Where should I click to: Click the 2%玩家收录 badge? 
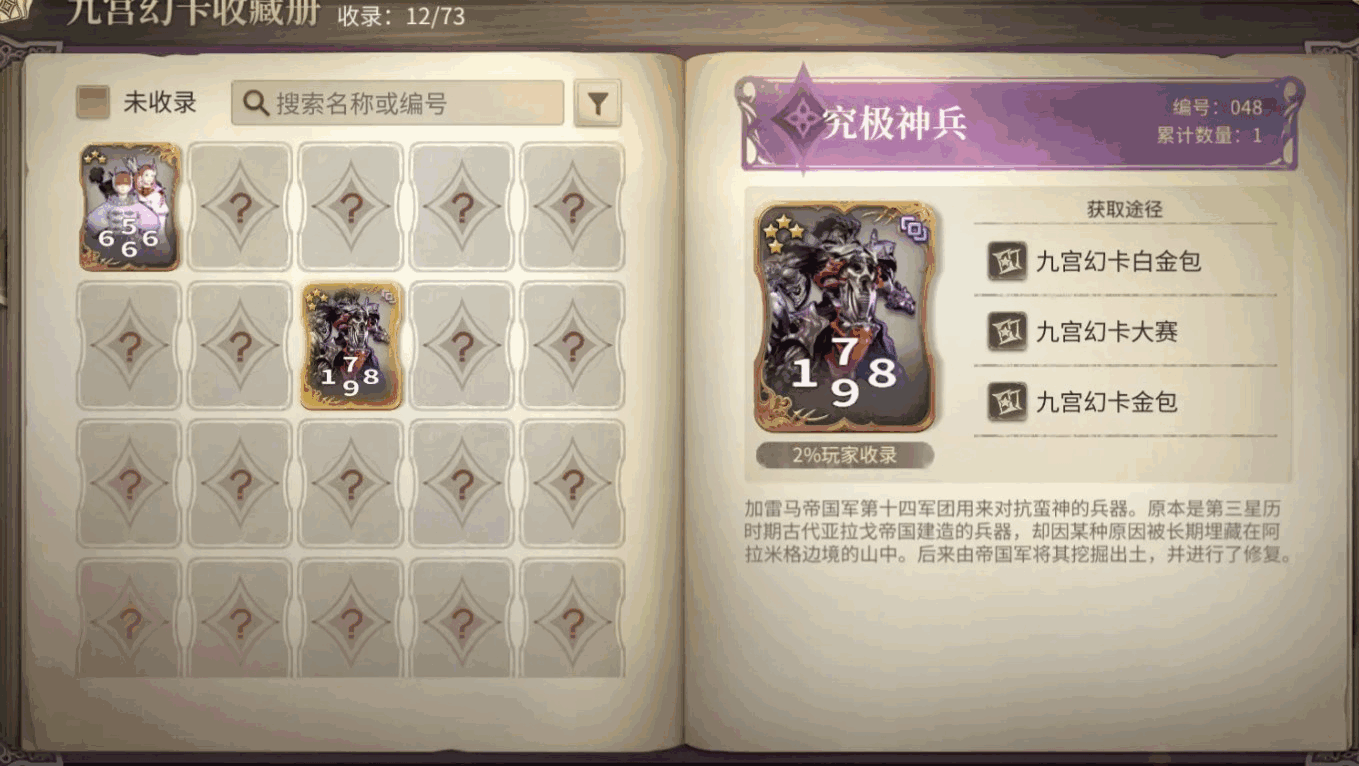[x=845, y=455]
